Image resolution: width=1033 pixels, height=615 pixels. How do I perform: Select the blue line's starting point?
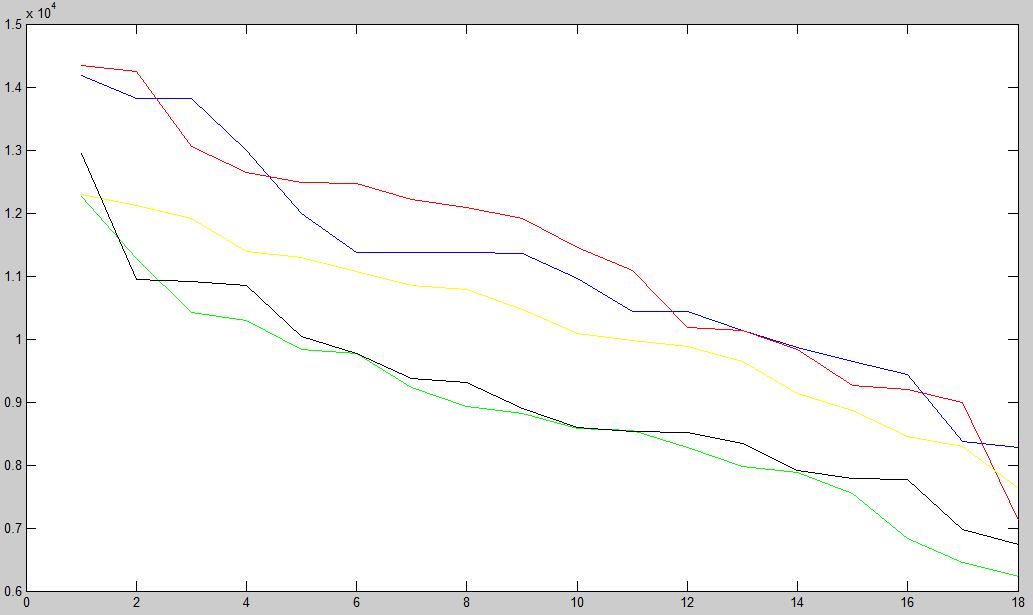click(82, 75)
